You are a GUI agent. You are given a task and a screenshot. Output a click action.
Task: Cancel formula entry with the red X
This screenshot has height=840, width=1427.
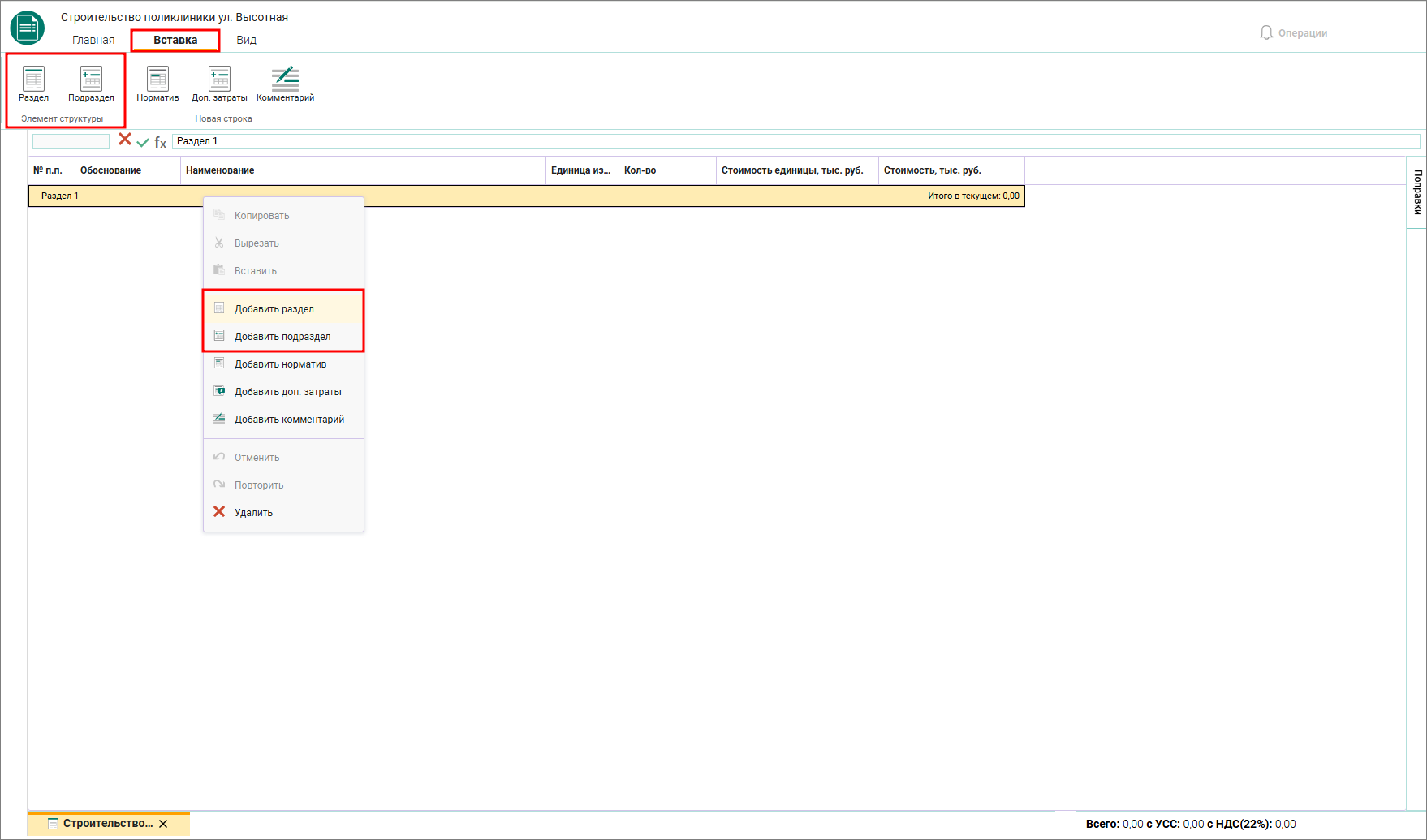[x=125, y=140]
